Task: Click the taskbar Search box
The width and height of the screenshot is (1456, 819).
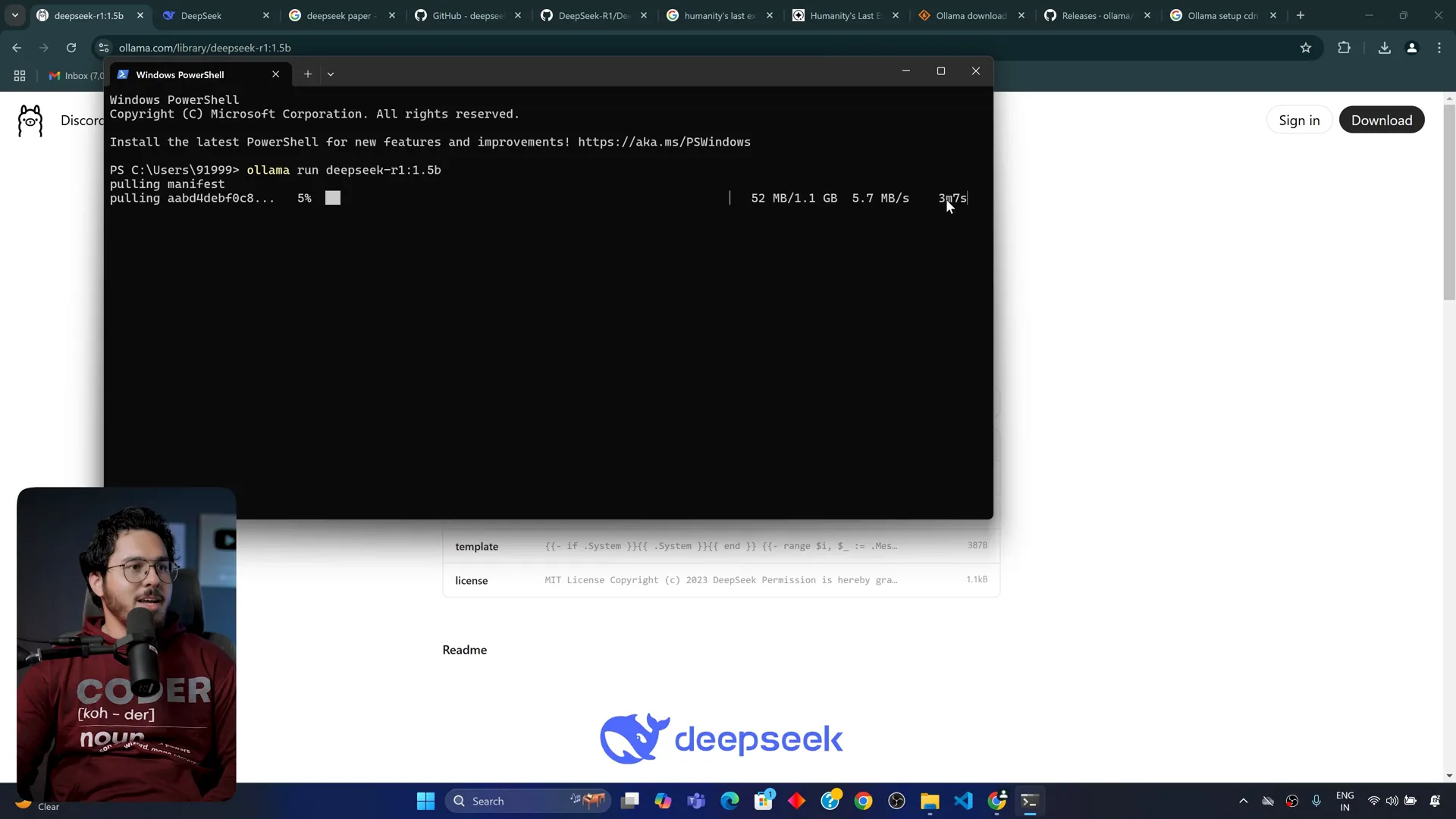Action: (x=529, y=801)
